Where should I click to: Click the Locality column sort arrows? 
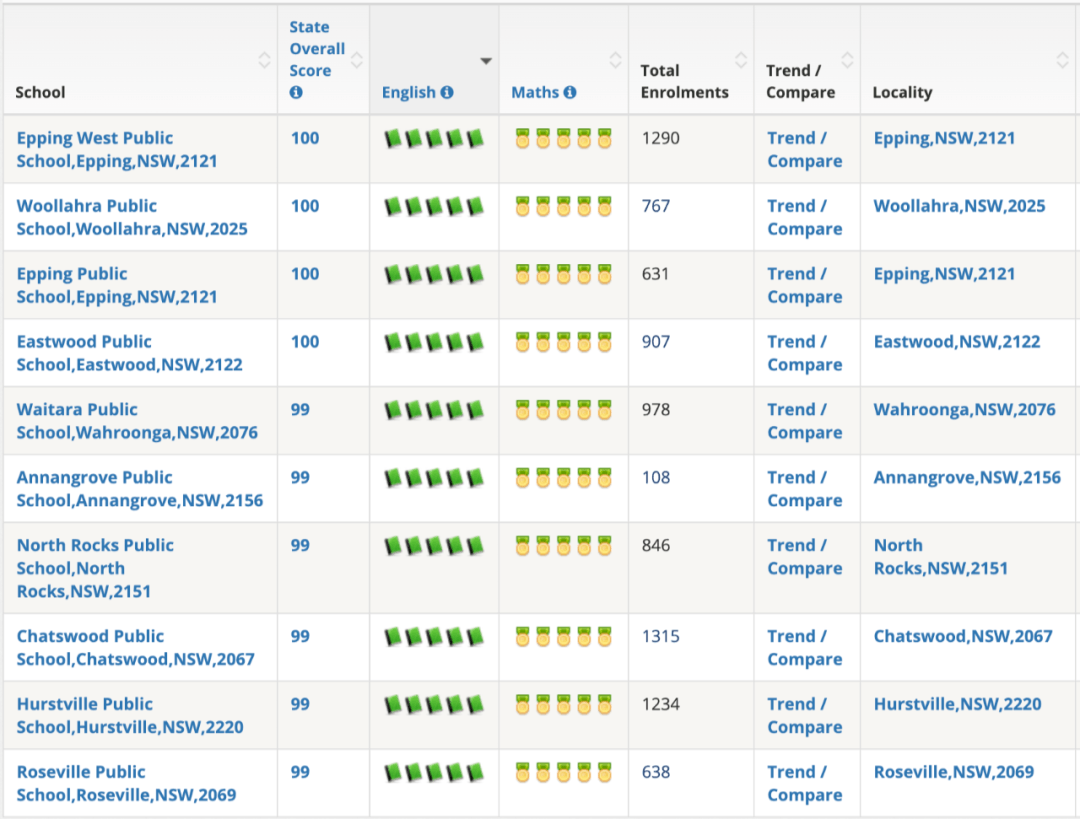(1063, 60)
